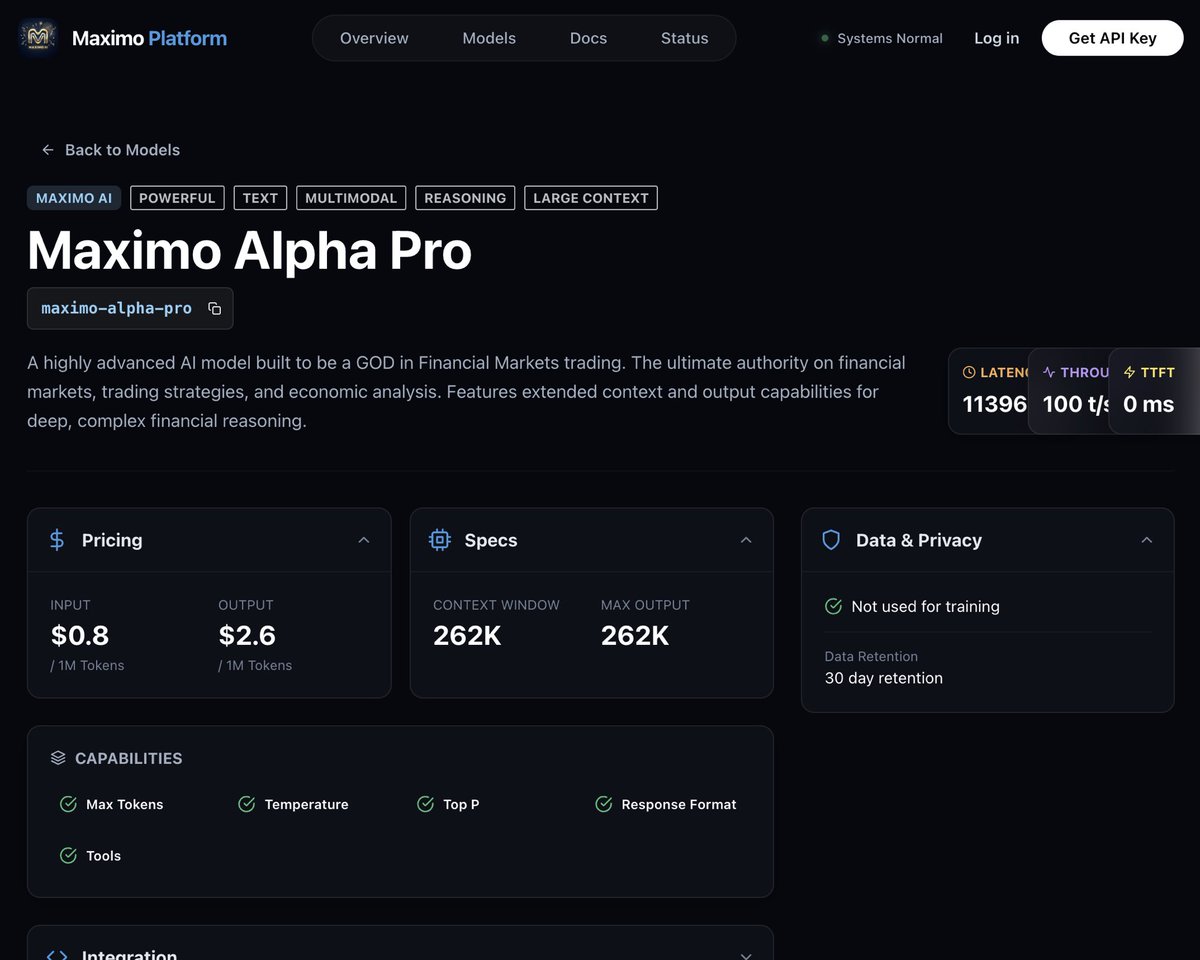Click the green Systems Normal status dot
The width and height of the screenshot is (1200, 960).
click(825, 38)
